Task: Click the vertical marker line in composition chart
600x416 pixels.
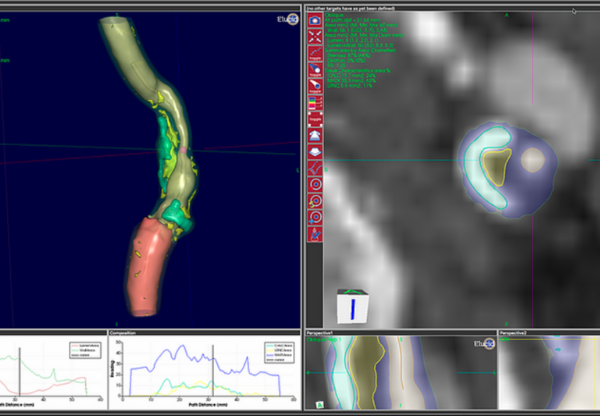Action: [213, 370]
